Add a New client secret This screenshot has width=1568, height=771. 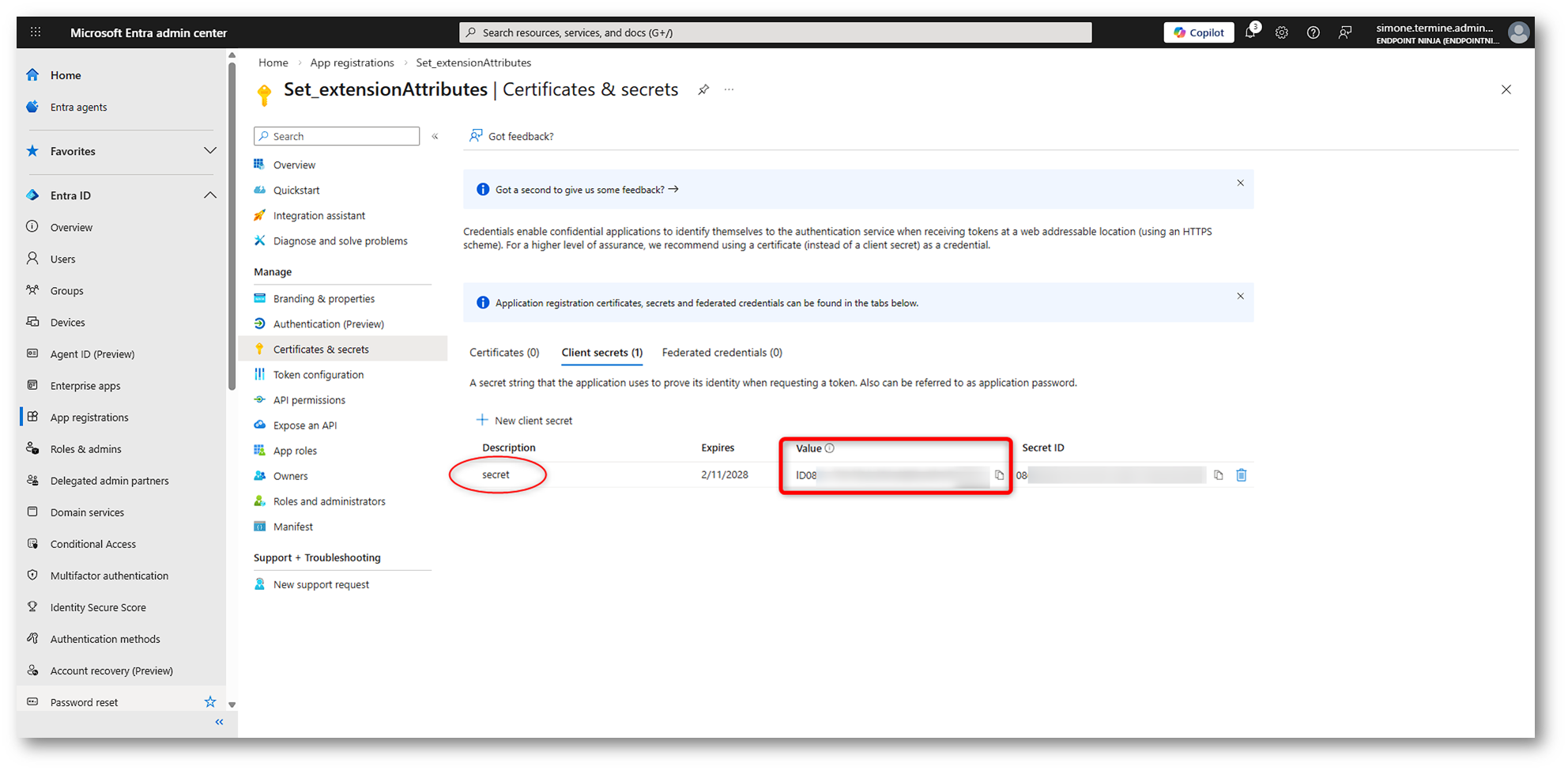[524, 421]
